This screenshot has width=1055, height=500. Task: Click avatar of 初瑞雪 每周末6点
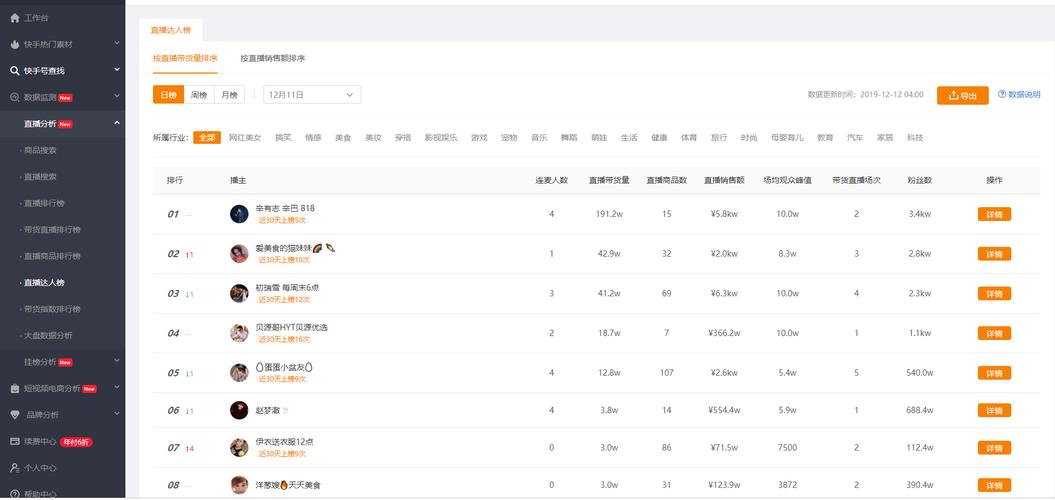tap(239, 293)
